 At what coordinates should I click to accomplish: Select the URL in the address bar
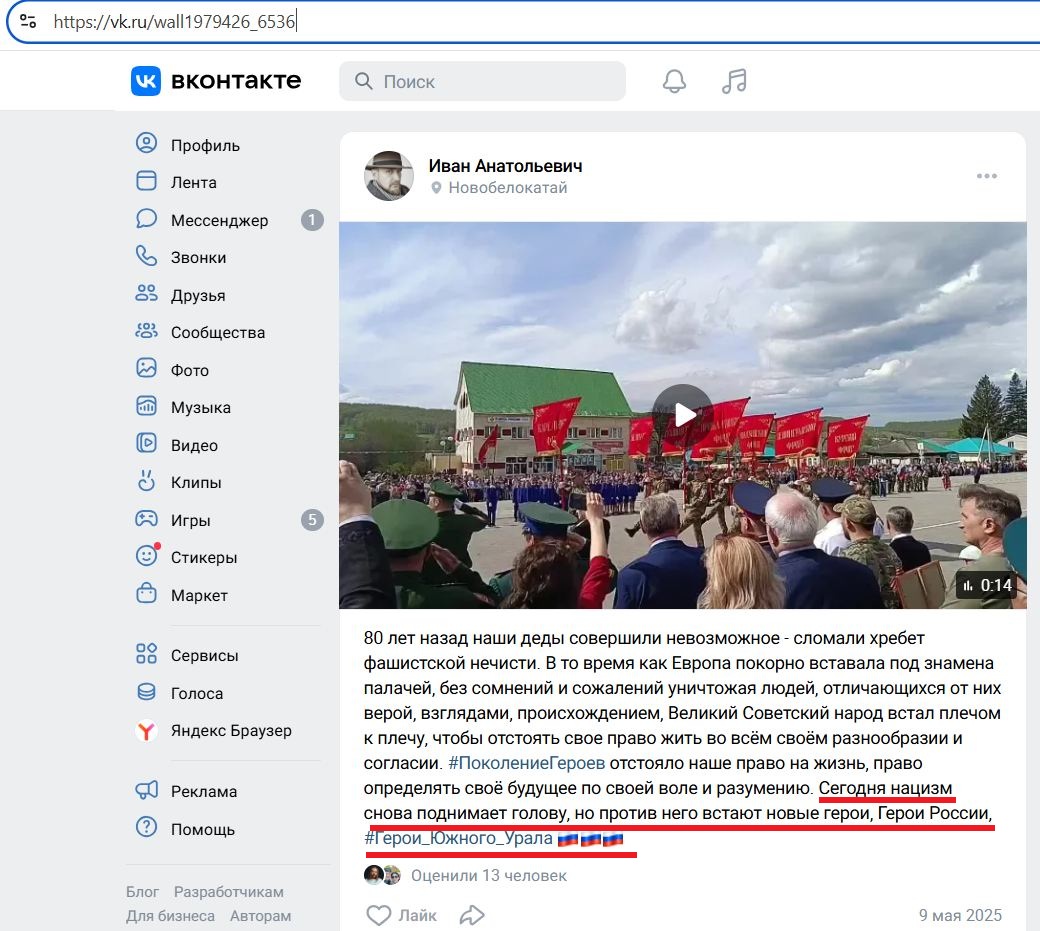(174, 22)
